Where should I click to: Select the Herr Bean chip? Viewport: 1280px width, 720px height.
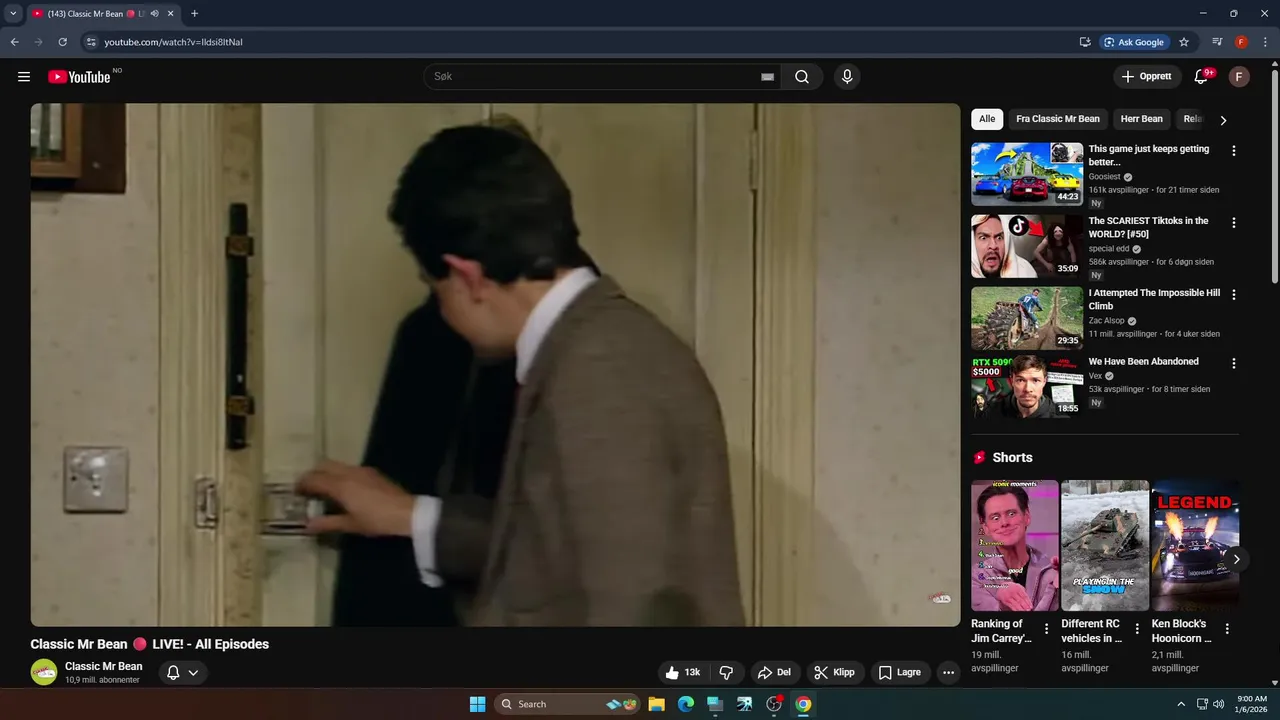point(1142,119)
